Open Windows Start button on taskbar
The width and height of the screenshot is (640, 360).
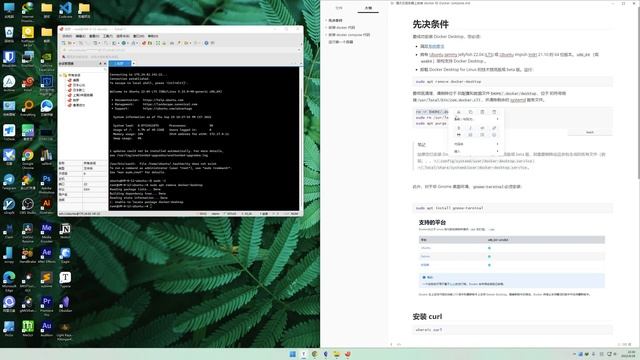(x=293, y=354)
